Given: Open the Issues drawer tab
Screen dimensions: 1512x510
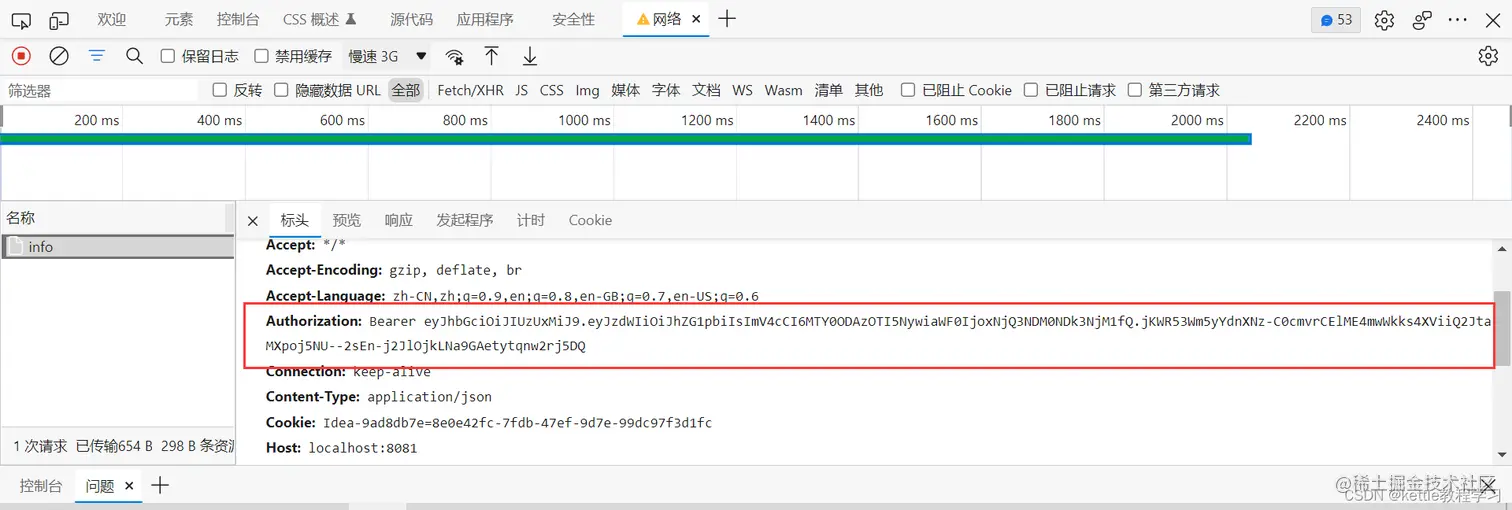Looking at the screenshot, I should (x=100, y=486).
